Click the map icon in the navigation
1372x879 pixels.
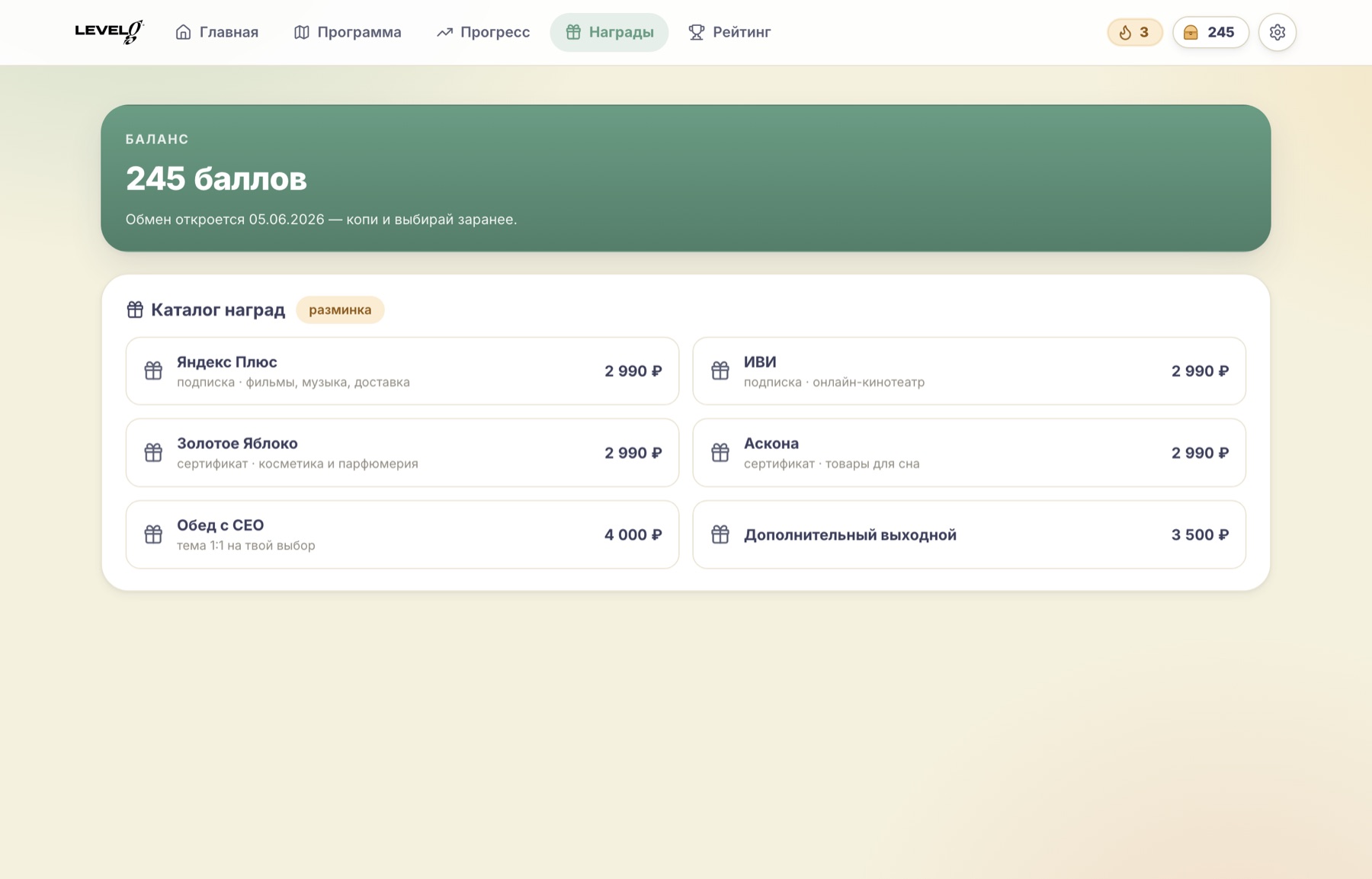click(302, 32)
